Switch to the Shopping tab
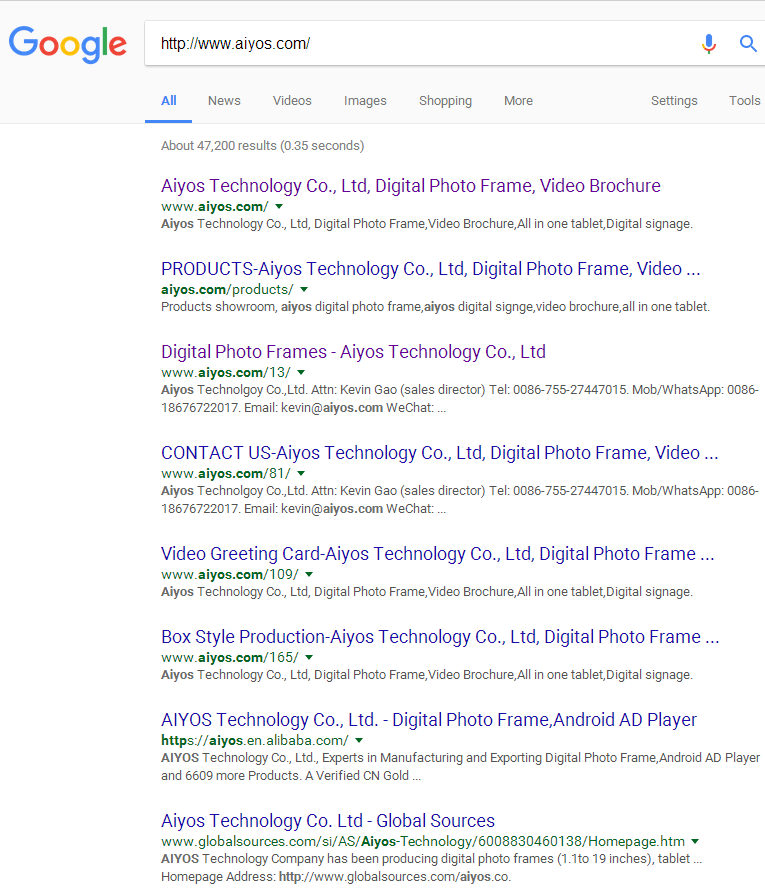765x891 pixels. coord(446,101)
